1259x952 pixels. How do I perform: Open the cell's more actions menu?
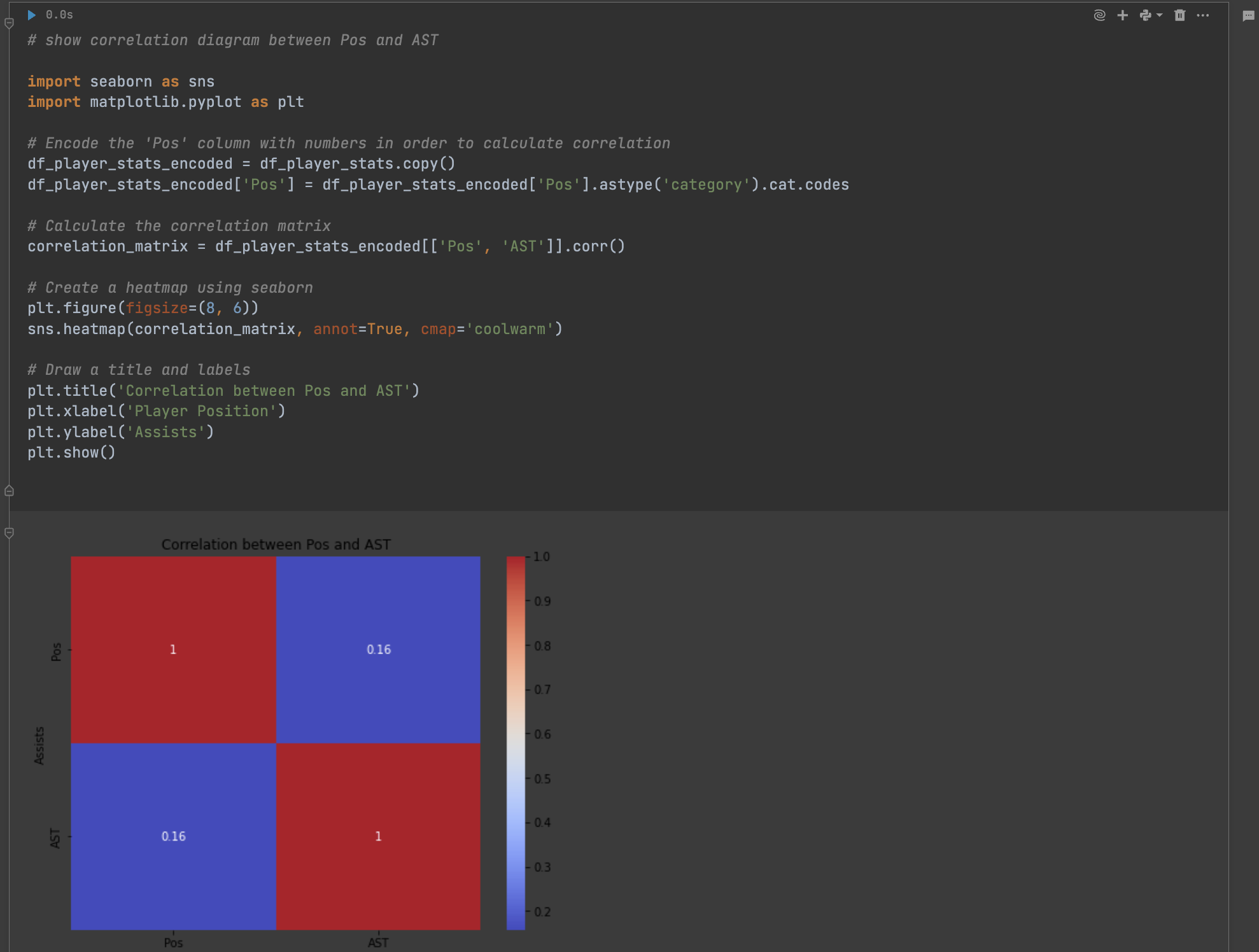click(1202, 15)
